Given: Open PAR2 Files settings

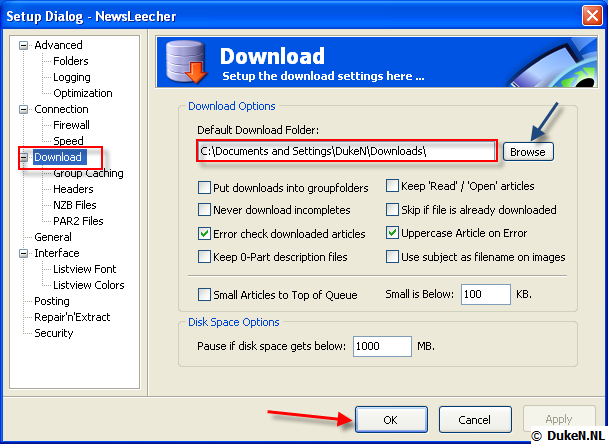Looking at the screenshot, I should [78, 221].
